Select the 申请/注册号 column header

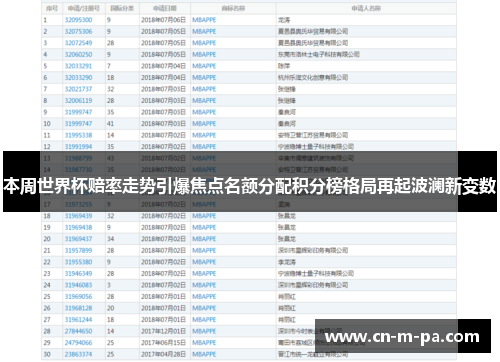coord(84,8)
